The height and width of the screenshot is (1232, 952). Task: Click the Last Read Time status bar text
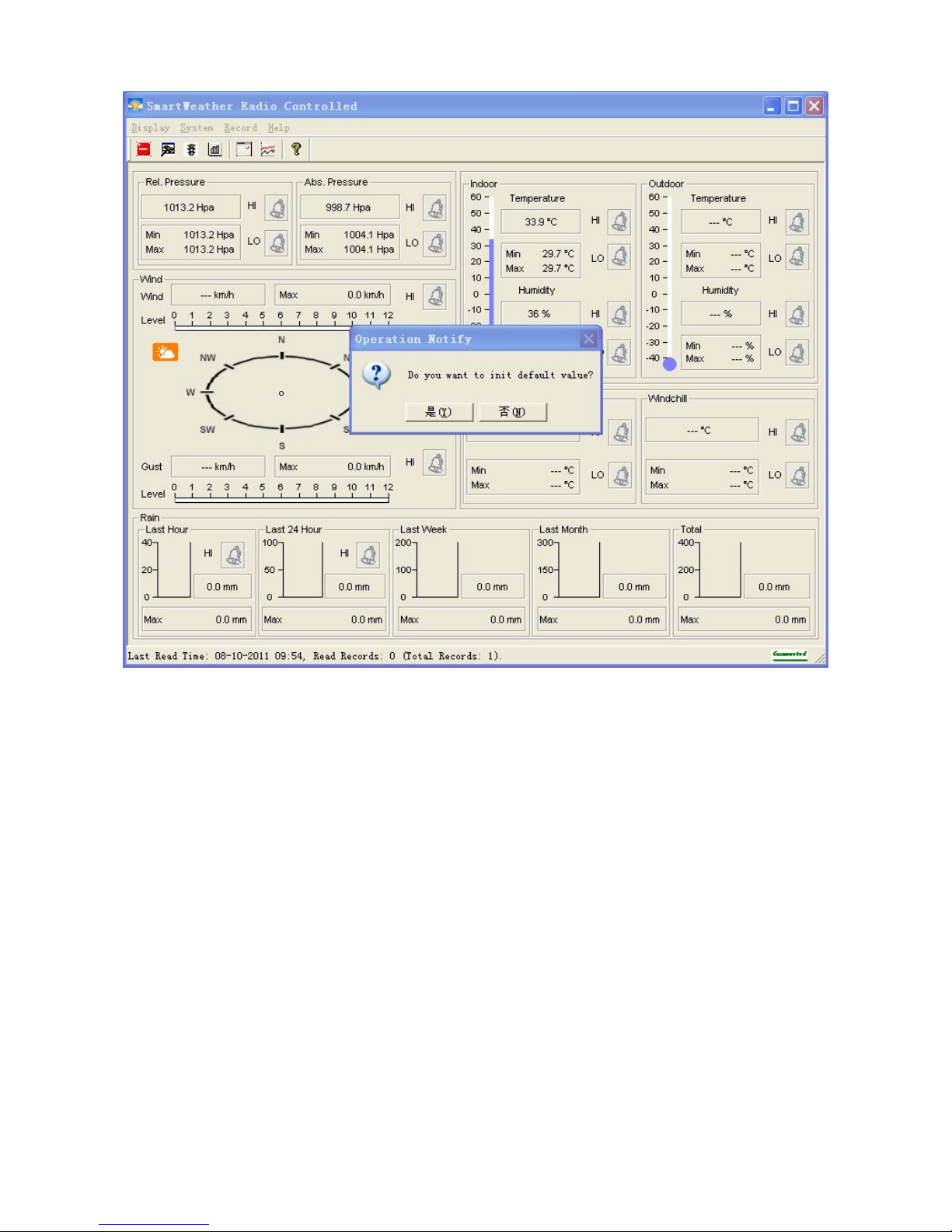315,656
